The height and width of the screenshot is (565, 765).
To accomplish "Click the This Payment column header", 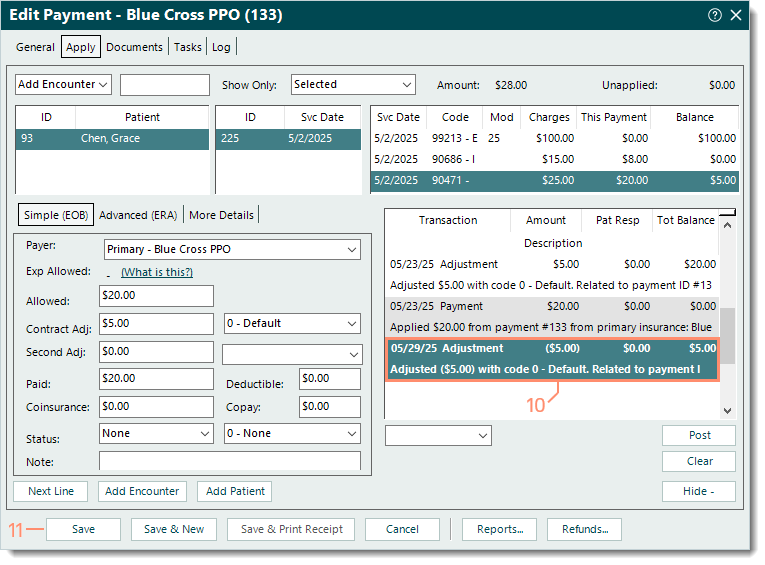I will point(613,118).
